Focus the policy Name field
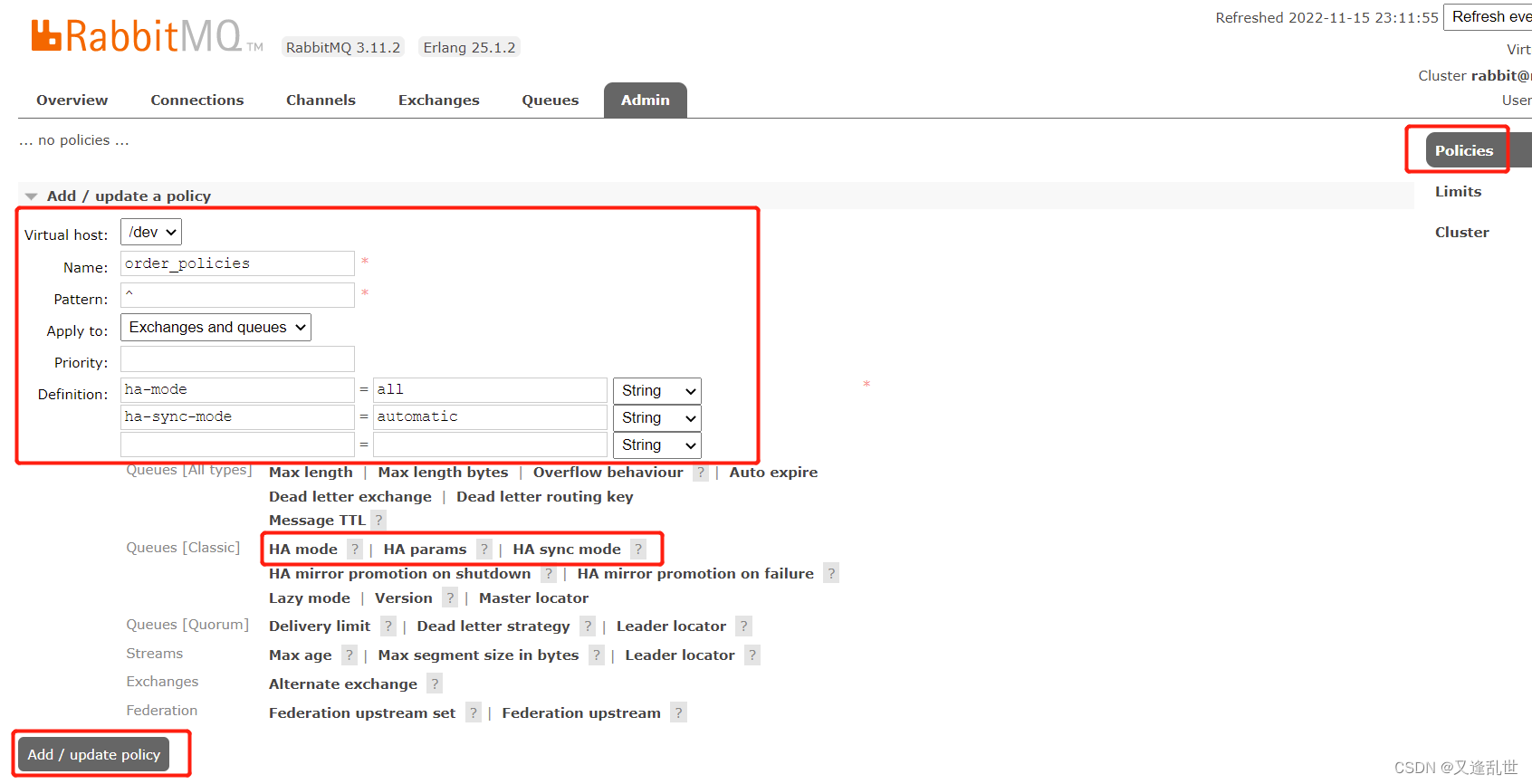 click(237, 263)
